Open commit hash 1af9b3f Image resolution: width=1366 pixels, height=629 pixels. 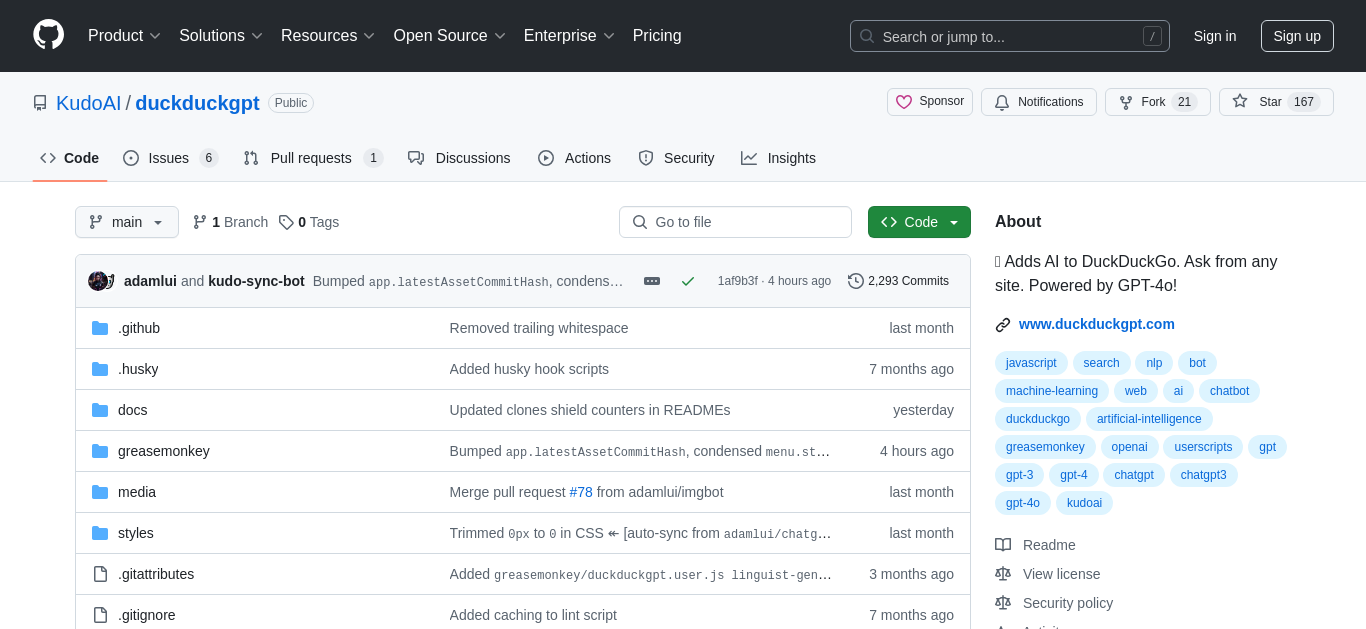pos(737,281)
